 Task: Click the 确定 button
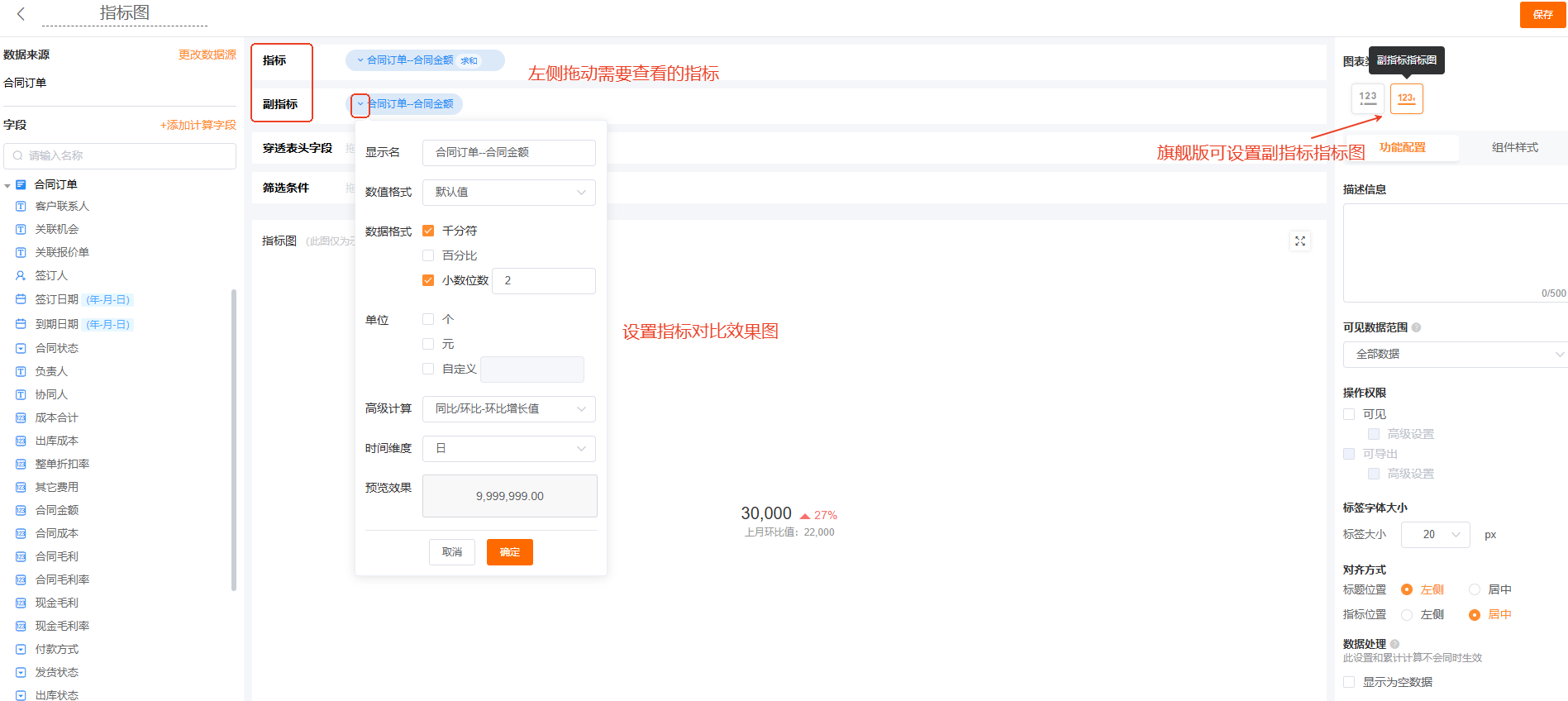[x=509, y=552]
